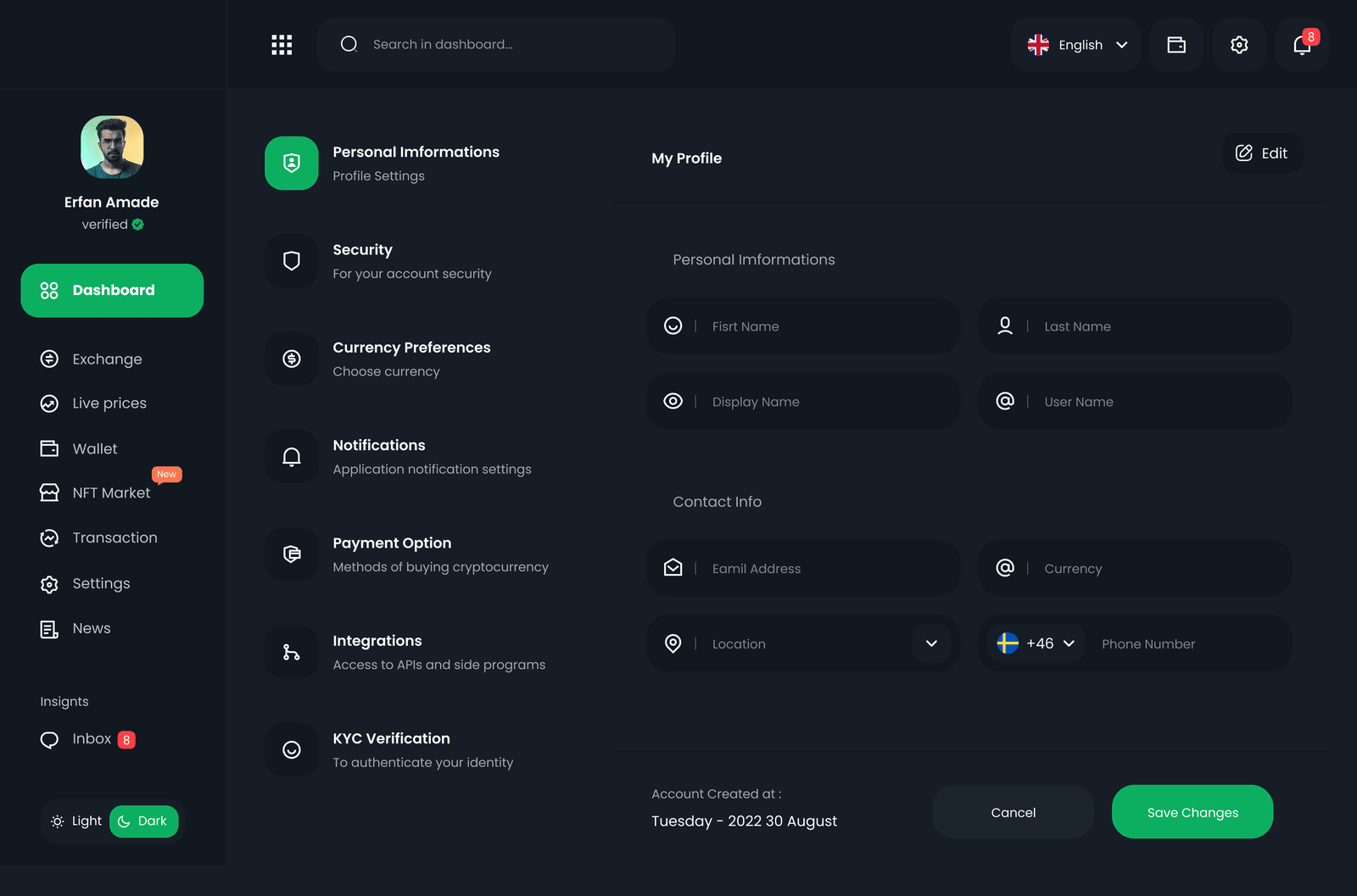This screenshot has width=1357, height=896.
Task: Open the wallet icon in top bar
Action: [x=1176, y=45]
